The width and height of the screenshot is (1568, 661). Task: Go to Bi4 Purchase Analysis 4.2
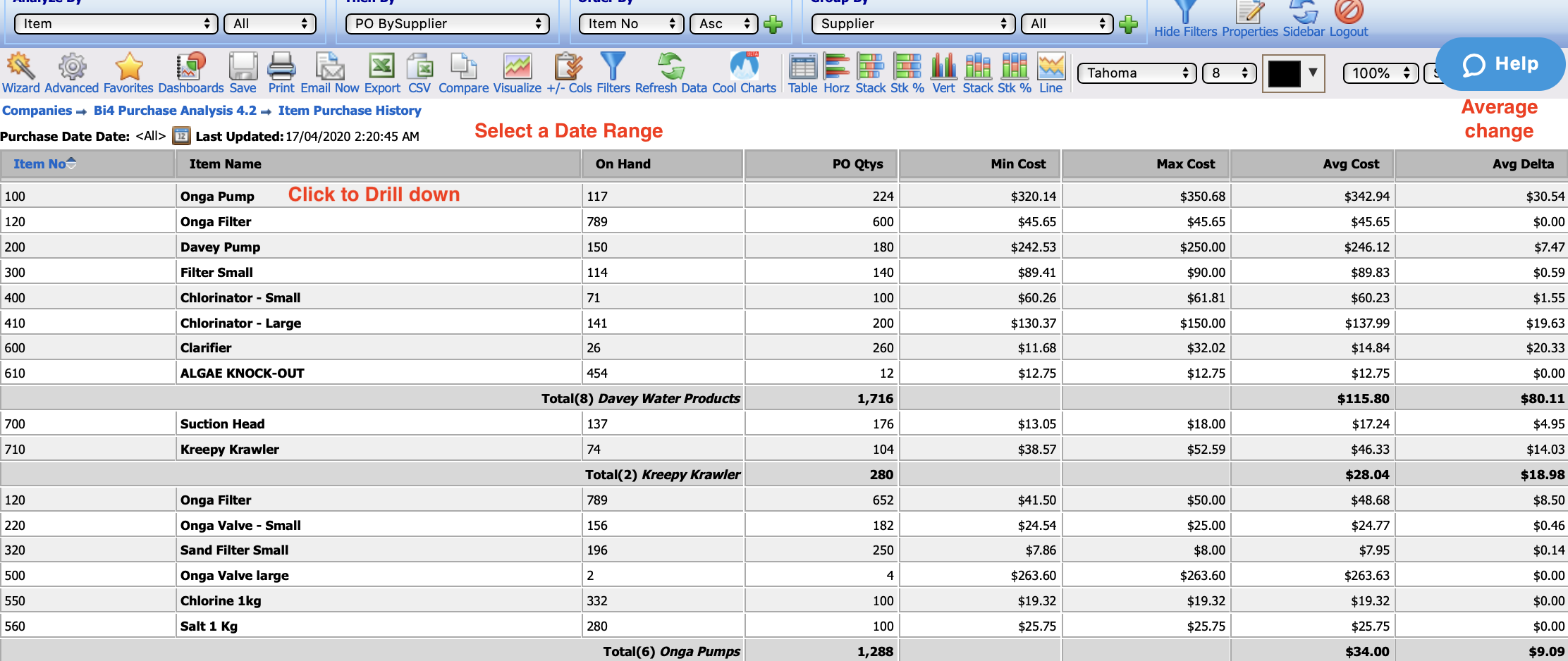point(175,111)
